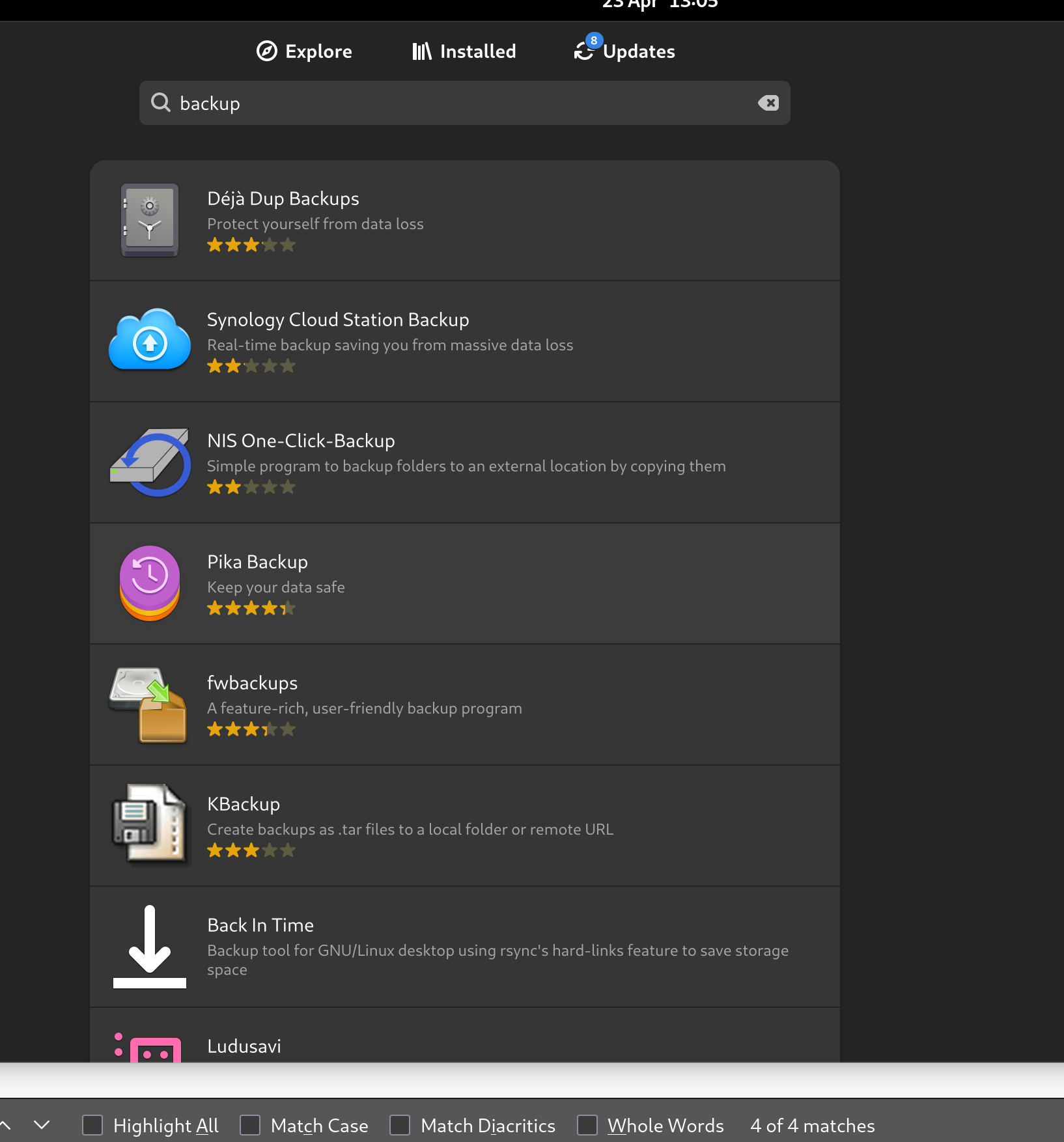The image size is (1064, 1142).
Task: Switch to the Installed tab
Action: [464, 51]
